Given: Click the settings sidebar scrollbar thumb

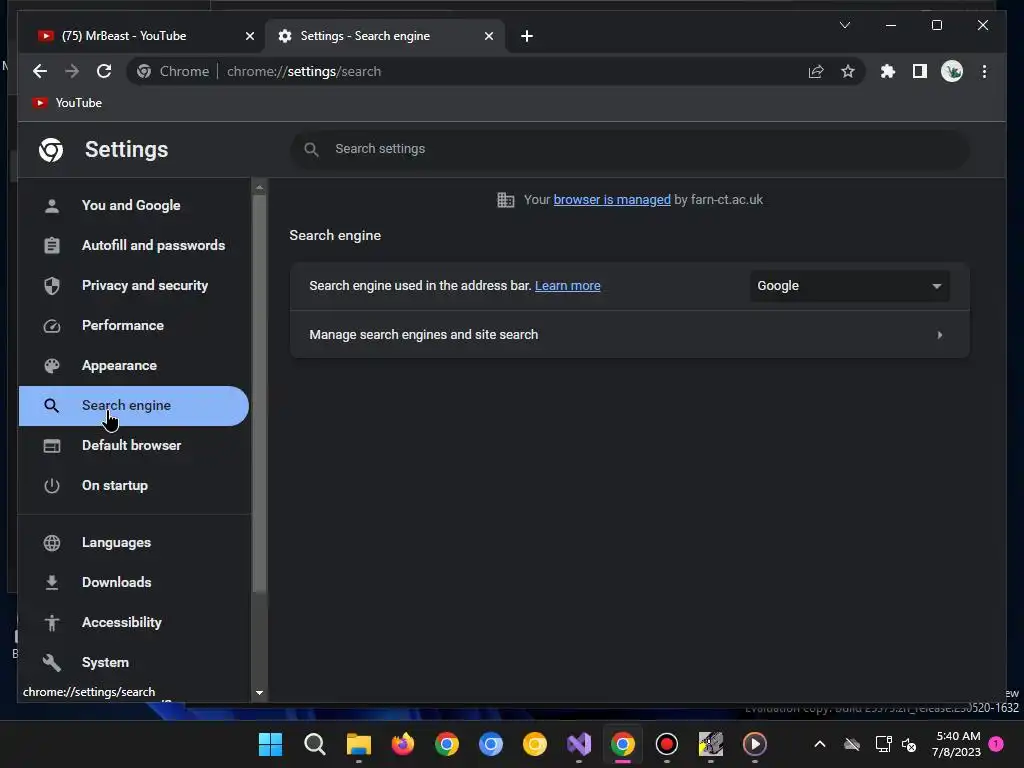Looking at the screenshot, I should 259,393.
